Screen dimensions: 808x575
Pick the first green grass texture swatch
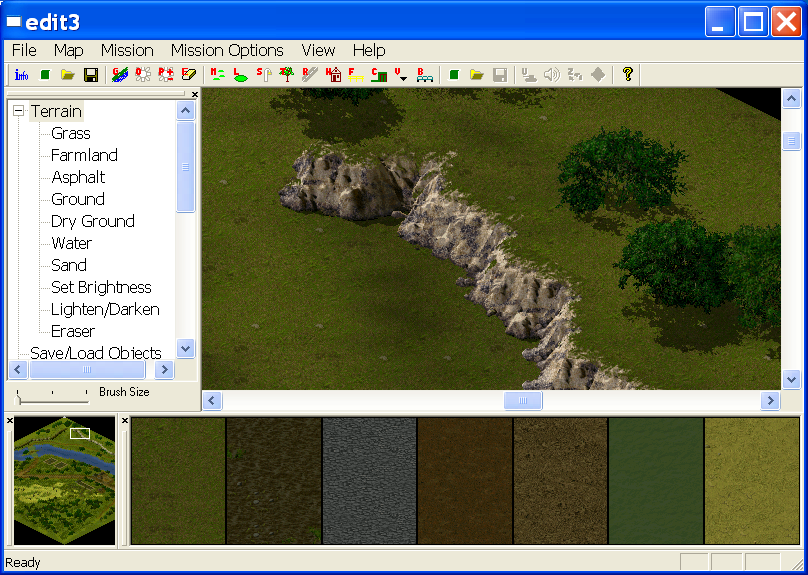[x=178, y=481]
